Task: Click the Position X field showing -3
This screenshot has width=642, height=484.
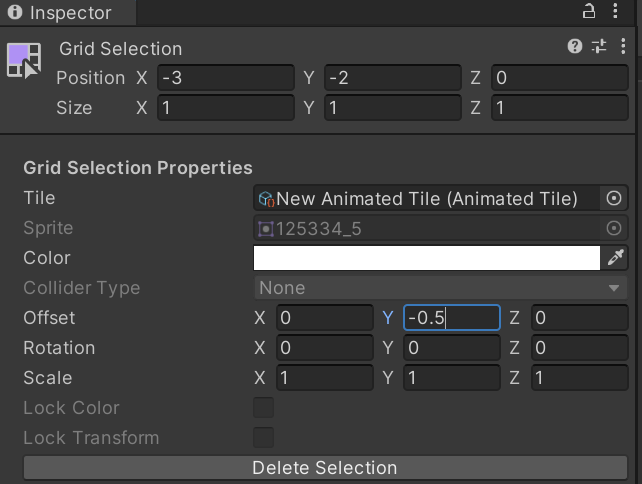Action: (x=225, y=78)
